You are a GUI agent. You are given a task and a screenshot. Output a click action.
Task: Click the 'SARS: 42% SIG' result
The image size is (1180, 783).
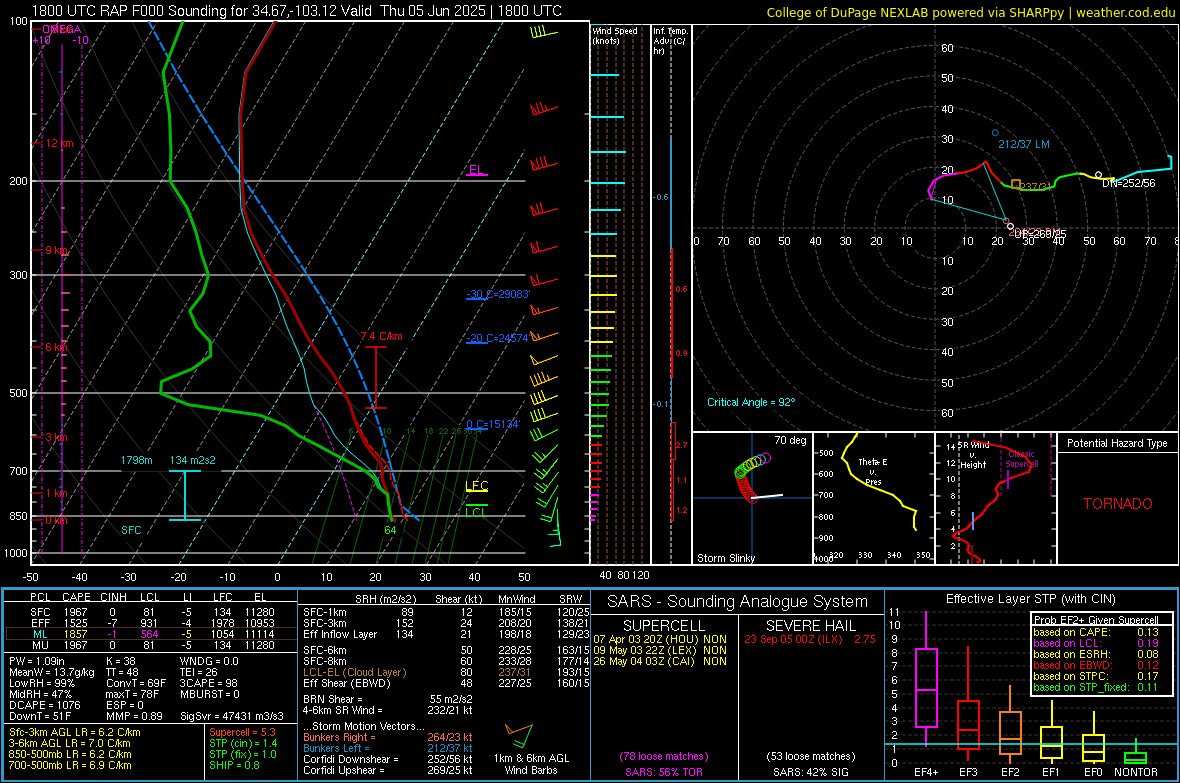[x=810, y=772]
